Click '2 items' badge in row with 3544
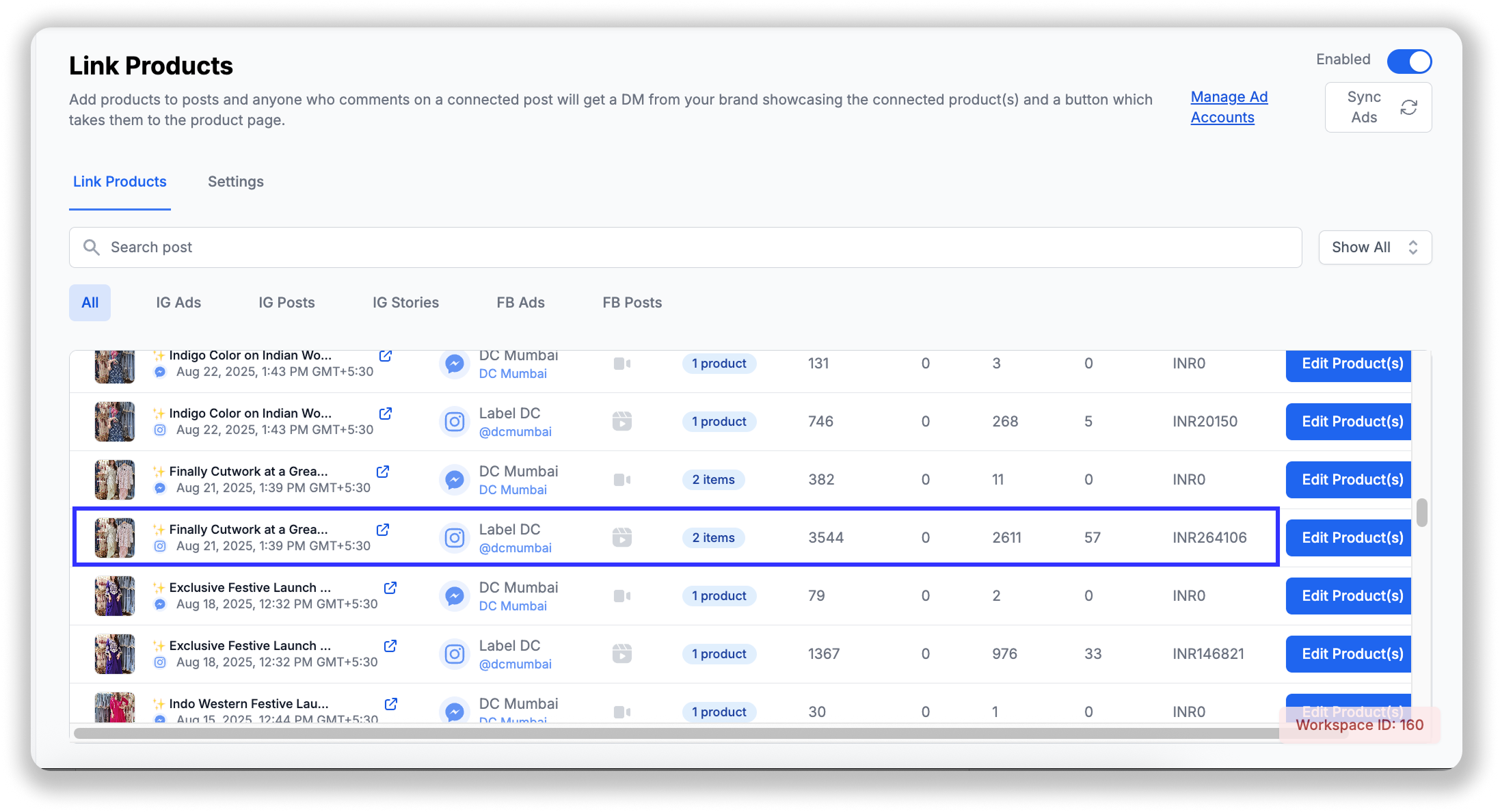This screenshot has width=1500, height=812. tap(714, 538)
